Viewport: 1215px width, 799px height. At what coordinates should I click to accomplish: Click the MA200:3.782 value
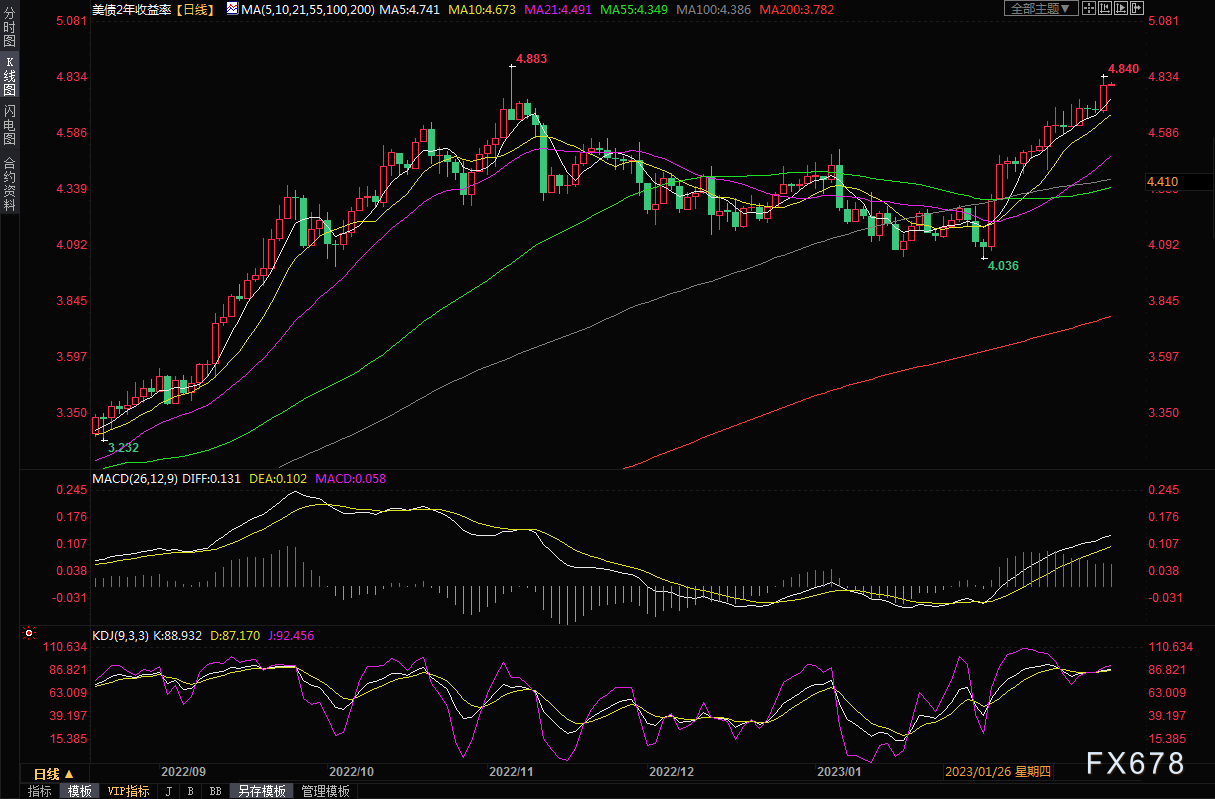pos(796,9)
